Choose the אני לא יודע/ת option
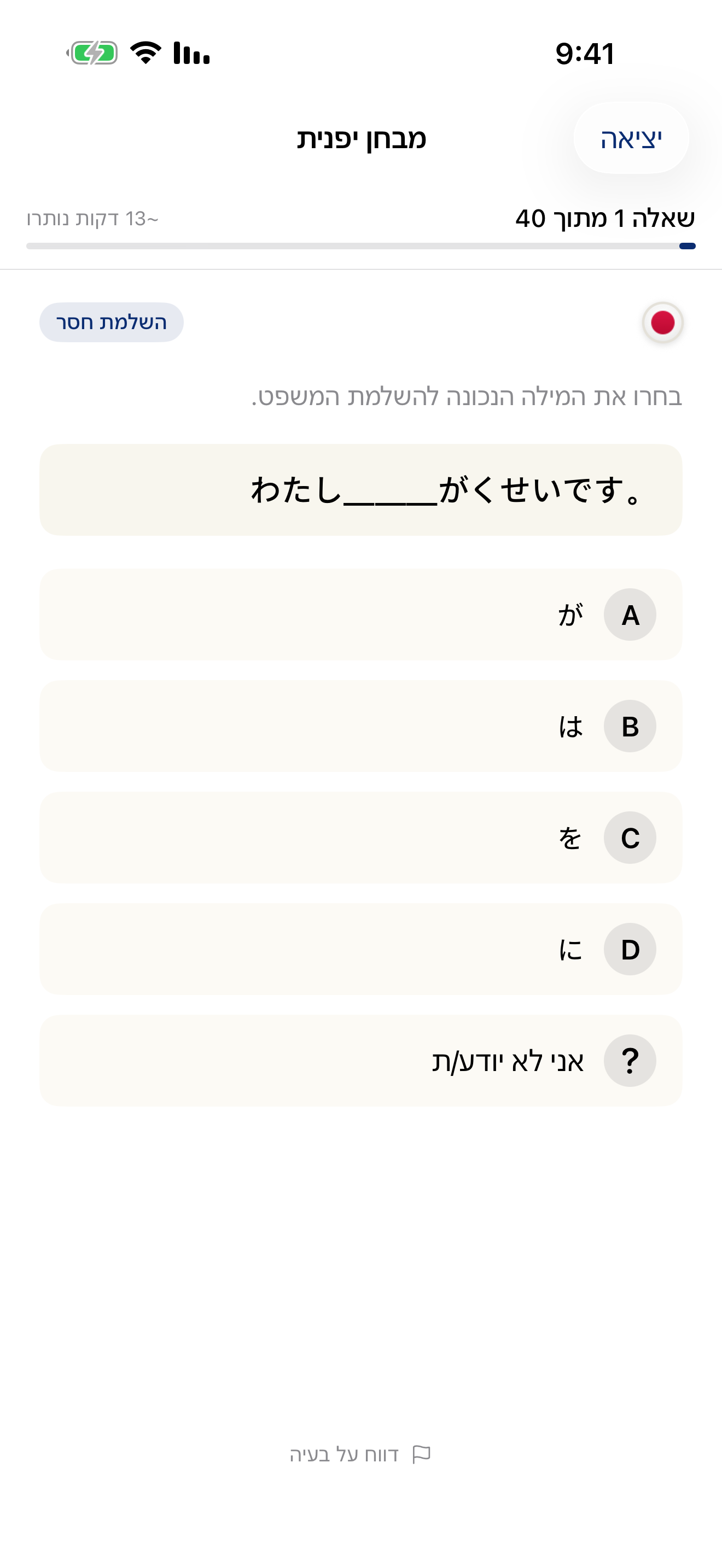 (361, 1061)
